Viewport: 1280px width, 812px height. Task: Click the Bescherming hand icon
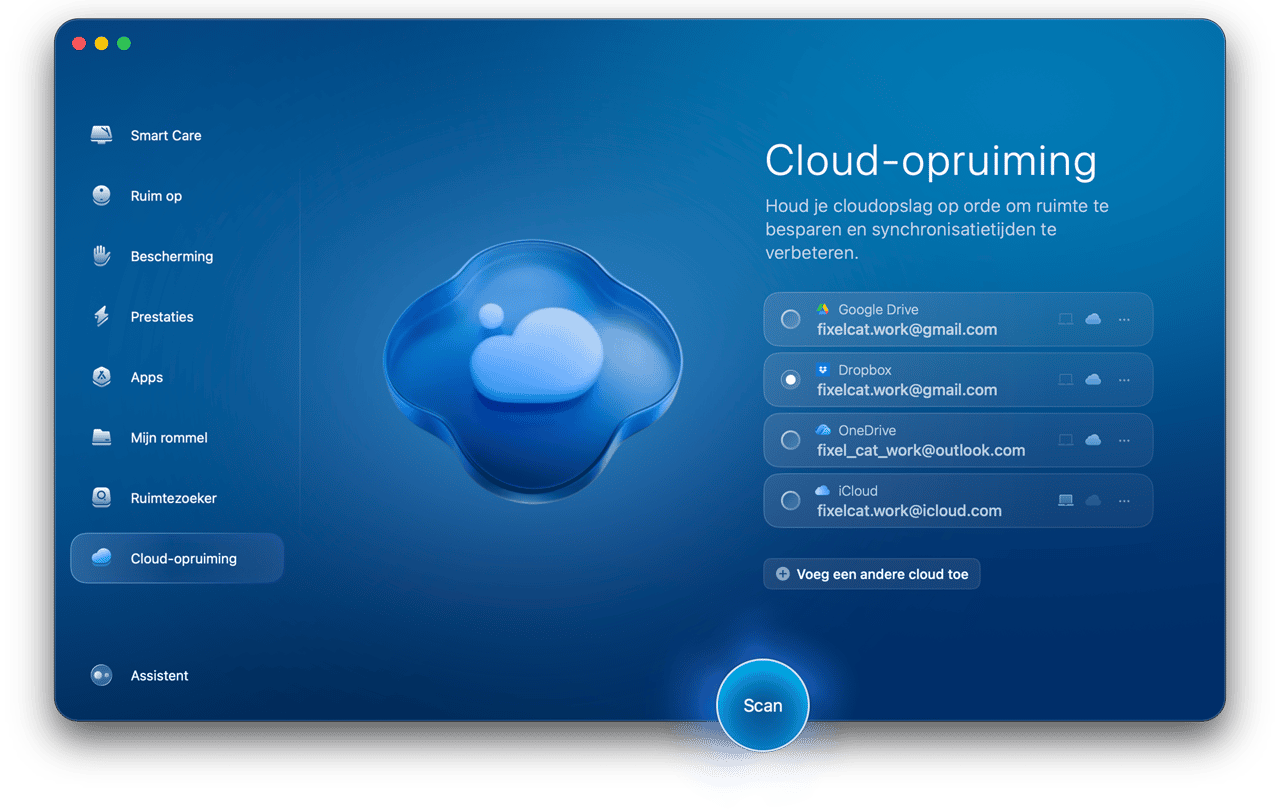tap(101, 256)
